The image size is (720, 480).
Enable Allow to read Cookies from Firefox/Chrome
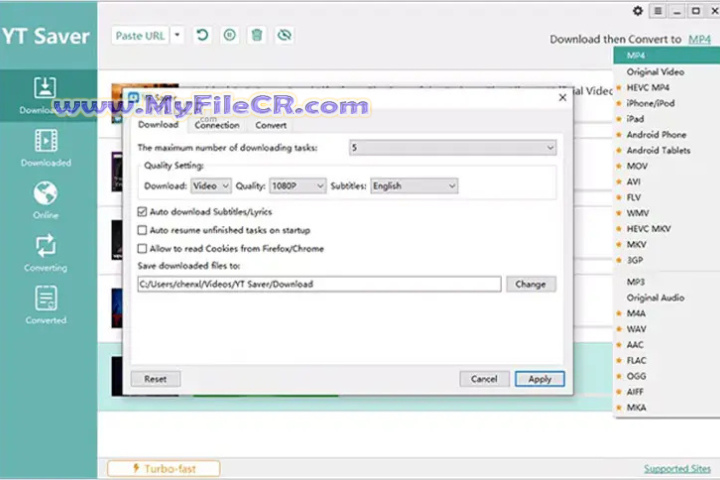(x=142, y=248)
